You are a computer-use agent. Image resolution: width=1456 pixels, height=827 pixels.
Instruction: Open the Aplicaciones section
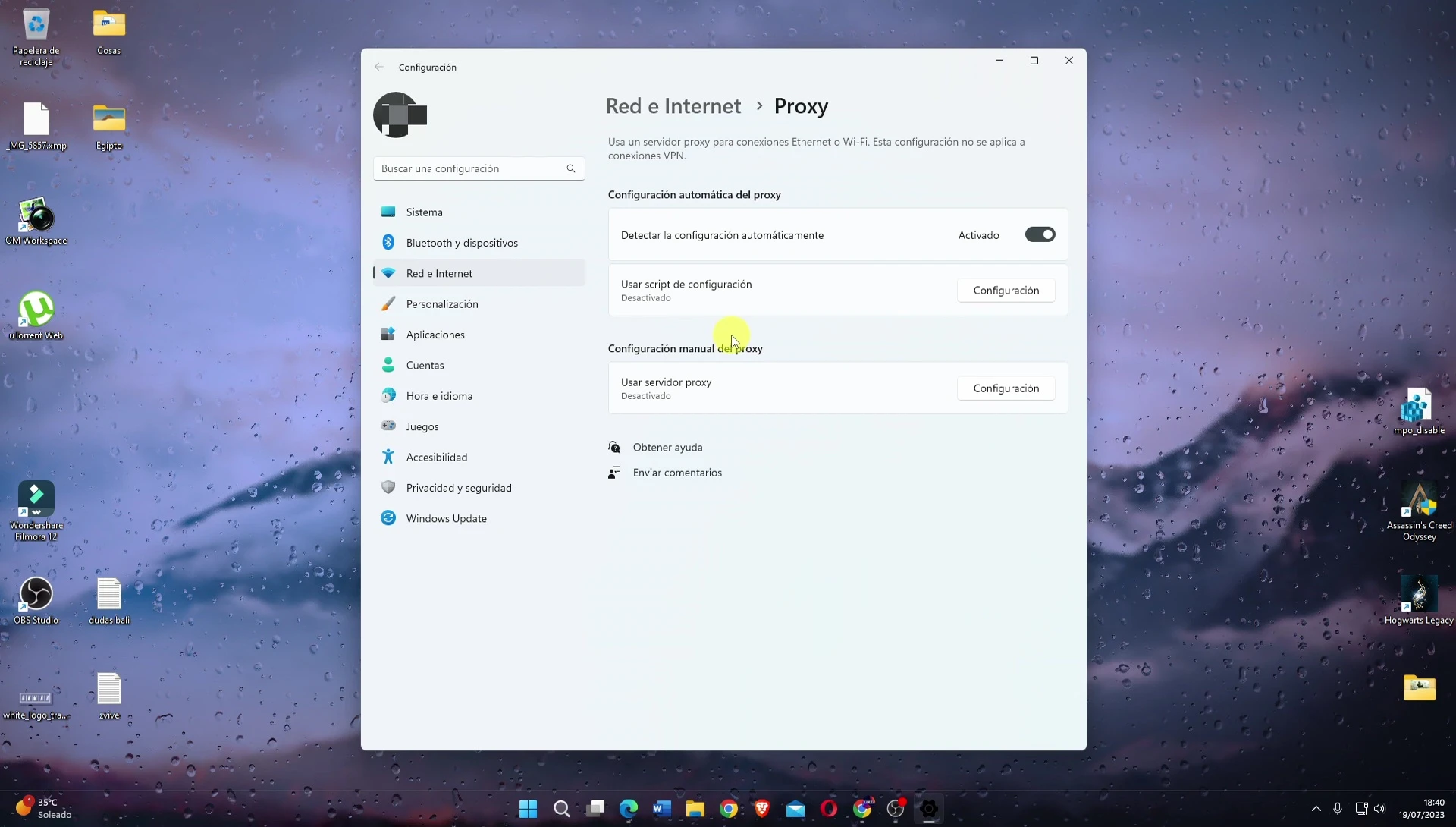pyautogui.click(x=479, y=335)
